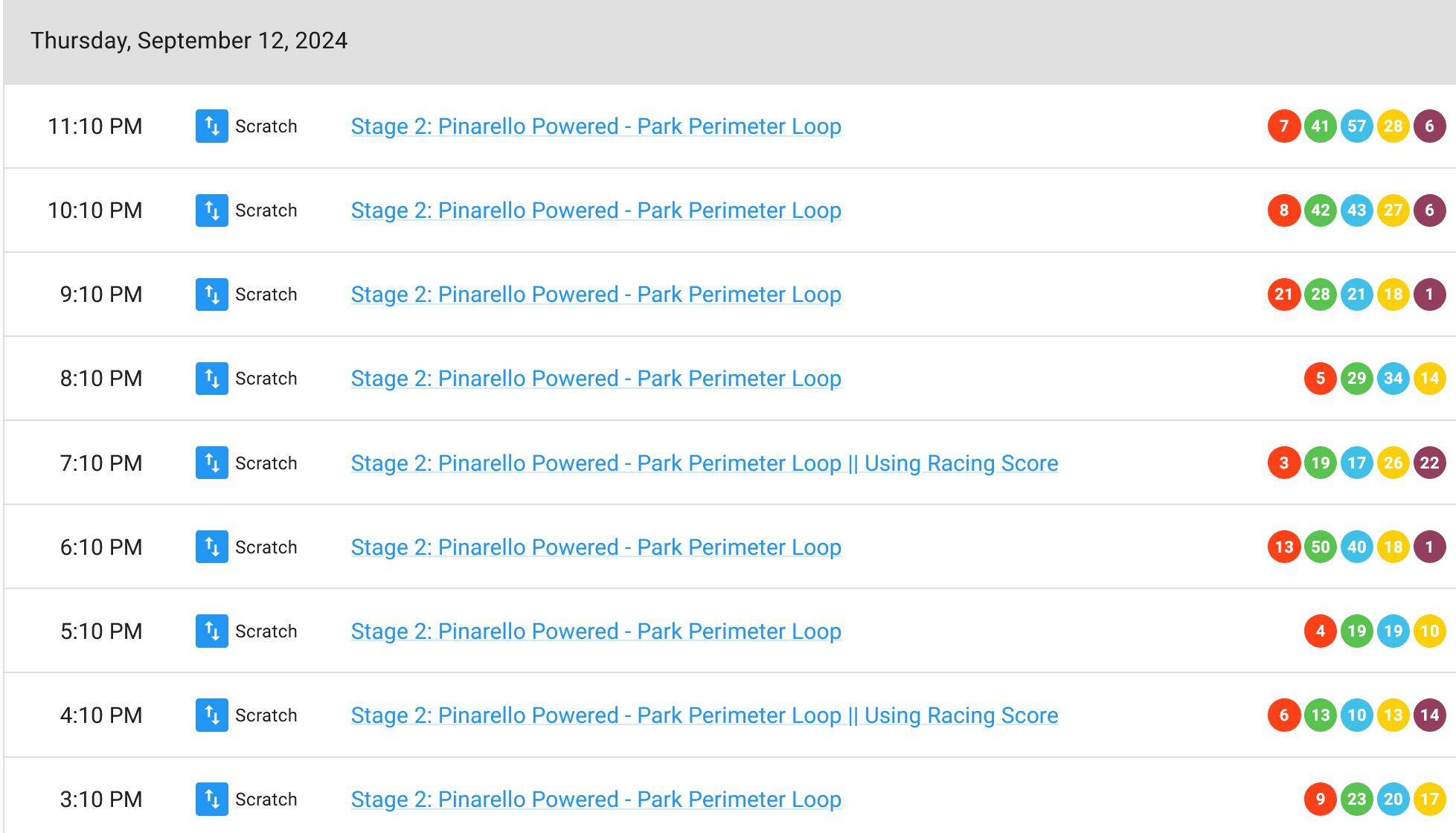Open the 11:10 PM Stage 2 Park Perimeter Loop link
The height and width of the screenshot is (833, 1456).
click(595, 126)
